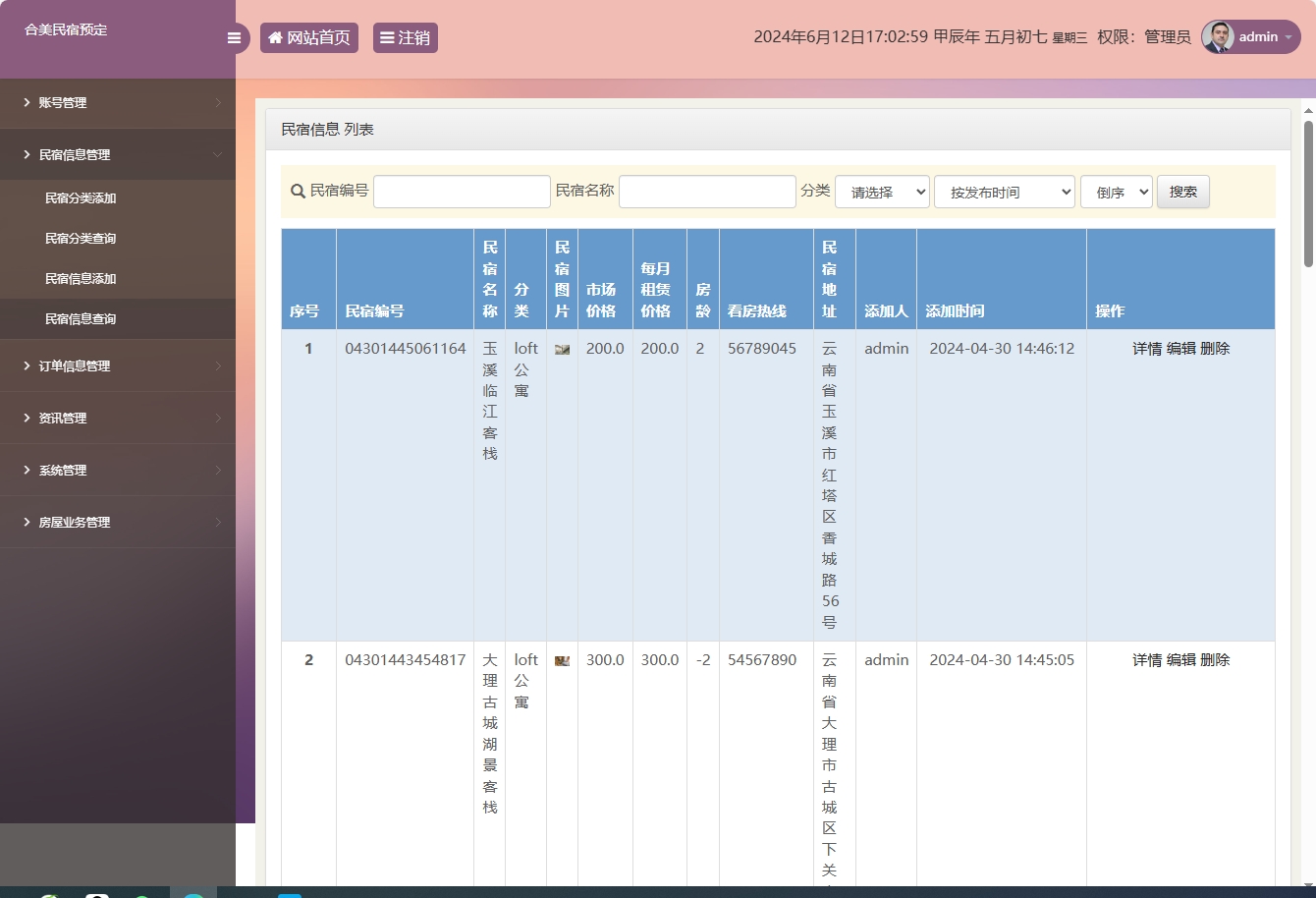1316x898 pixels.
Task: Open the 分类 请选择 dropdown
Action: click(x=882, y=192)
